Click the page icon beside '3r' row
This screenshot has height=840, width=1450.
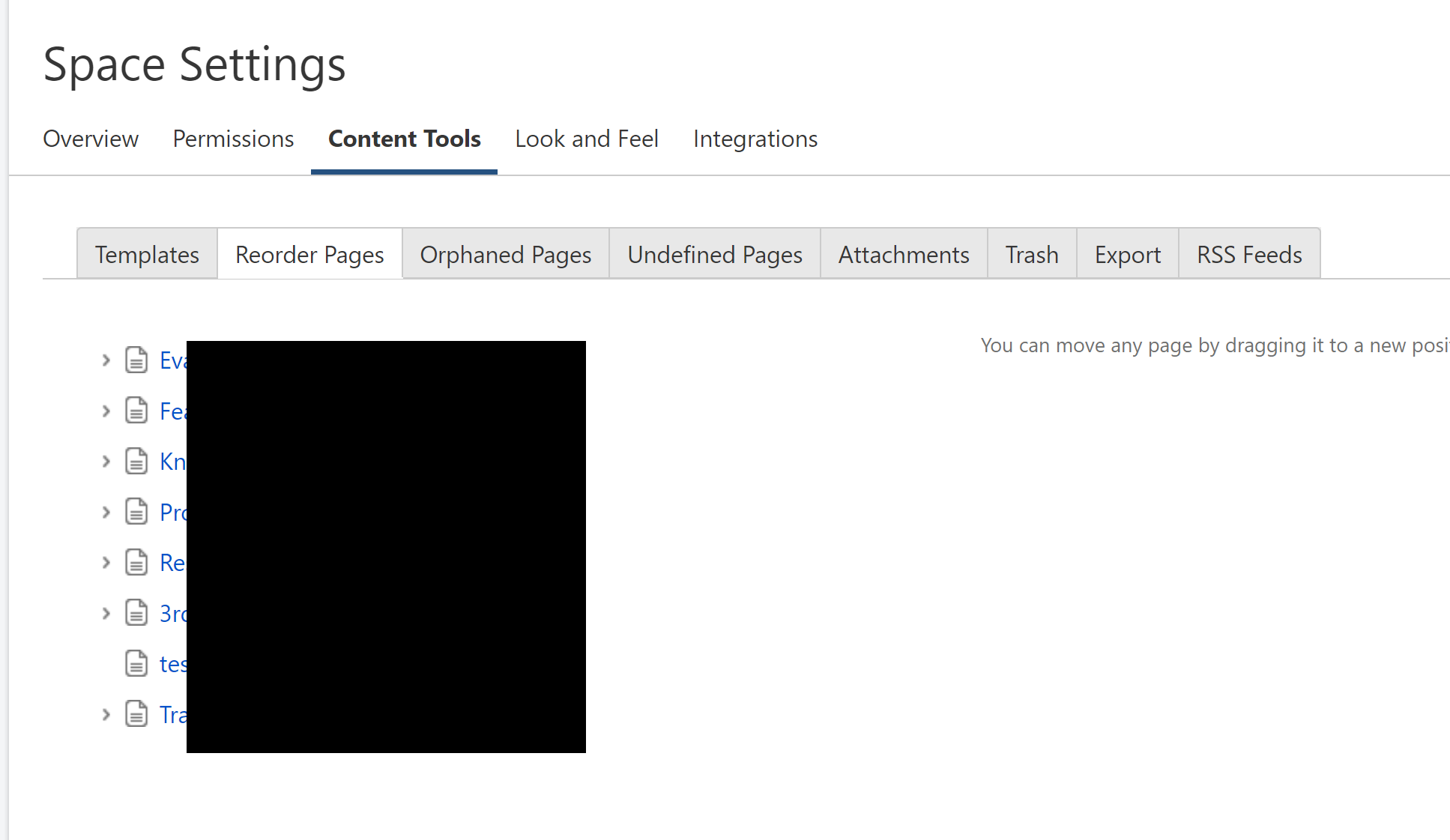point(136,612)
